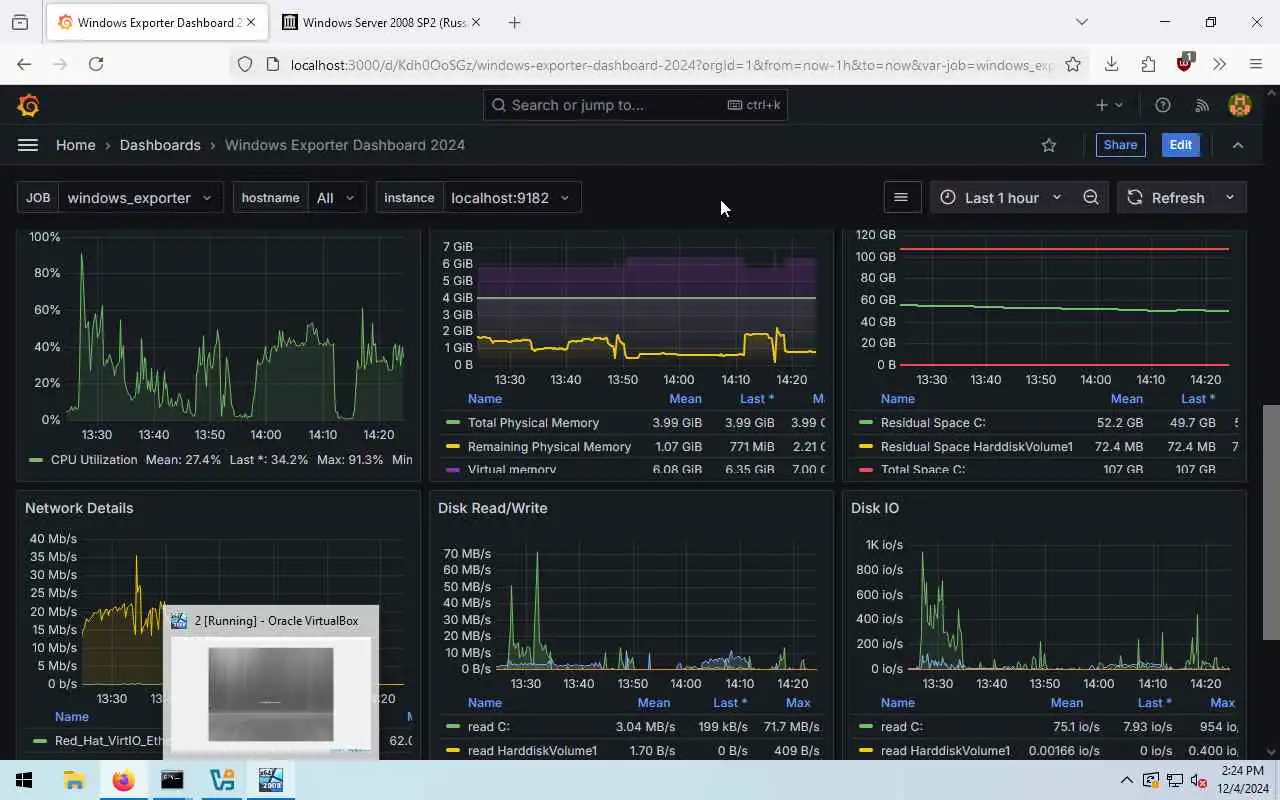The width and height of the screenshot is (1280, 800).
Task: Expand the refresh interval dropdown arrow
Action: 1230,198
